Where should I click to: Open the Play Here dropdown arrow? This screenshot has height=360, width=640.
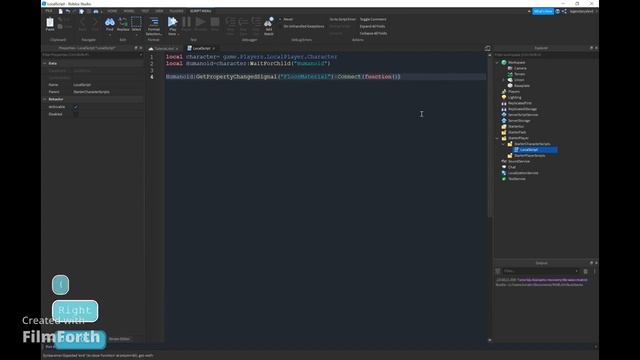tap(178, 34)
